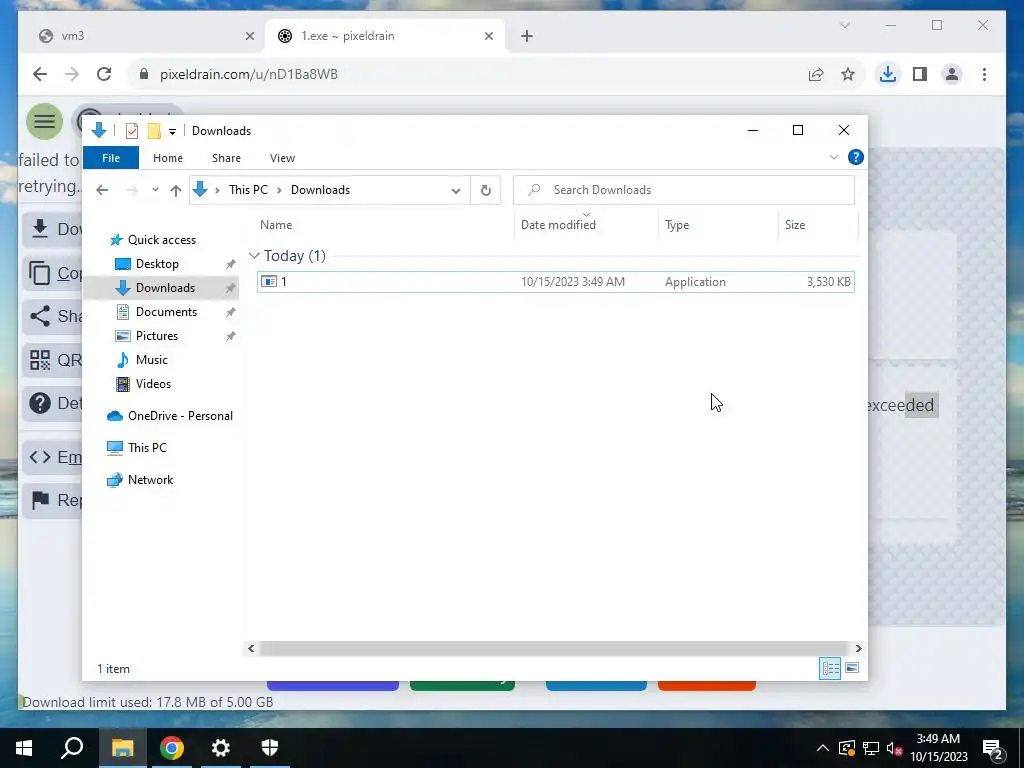1024x768 pixels.
Task: Close the vm3 tab
Action: tap(249, 36)
